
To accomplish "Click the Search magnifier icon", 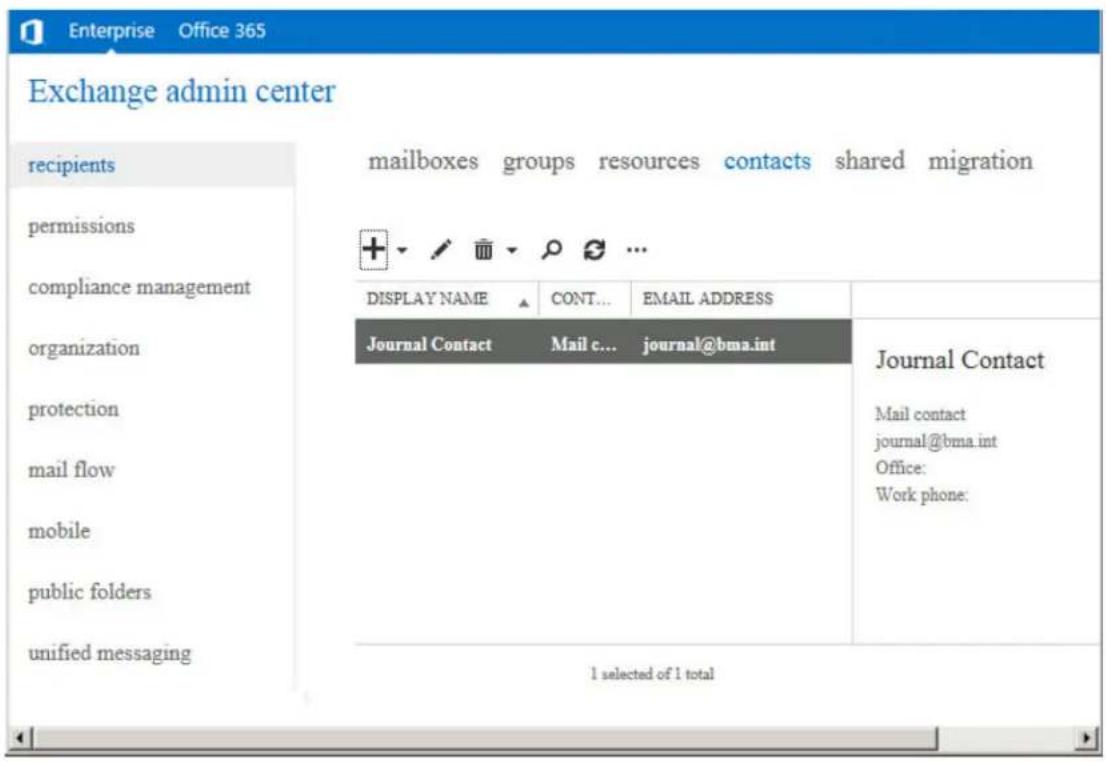I will coord(552,249).
